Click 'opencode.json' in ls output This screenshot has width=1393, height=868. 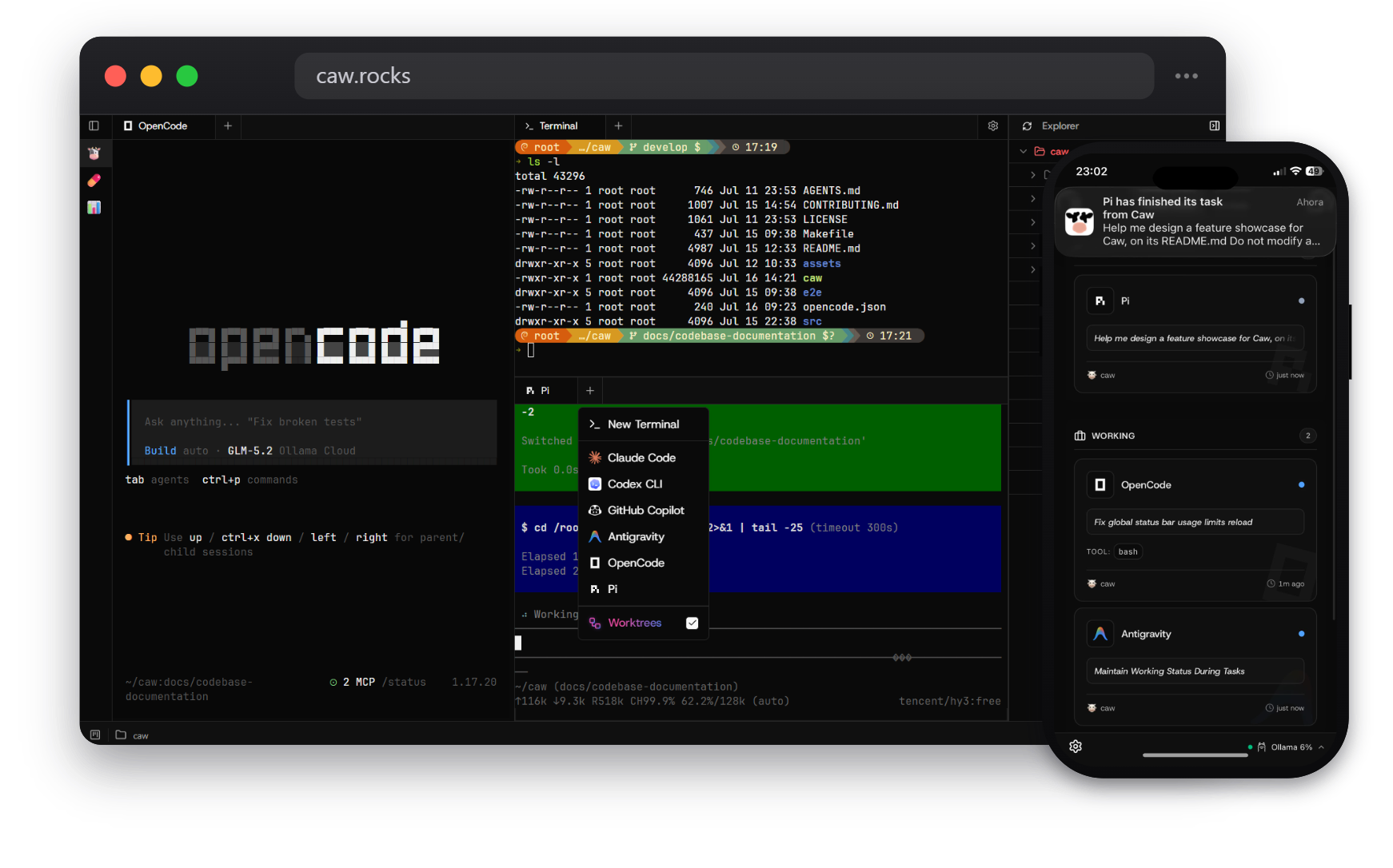844,307
